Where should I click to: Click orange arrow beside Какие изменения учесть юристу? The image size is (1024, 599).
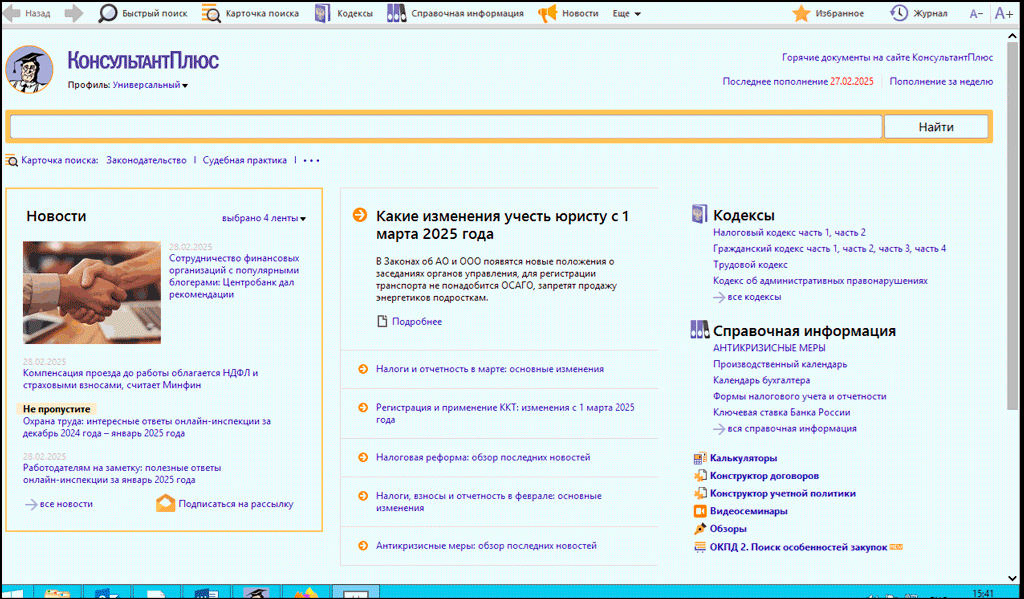(x=359, y=215)
